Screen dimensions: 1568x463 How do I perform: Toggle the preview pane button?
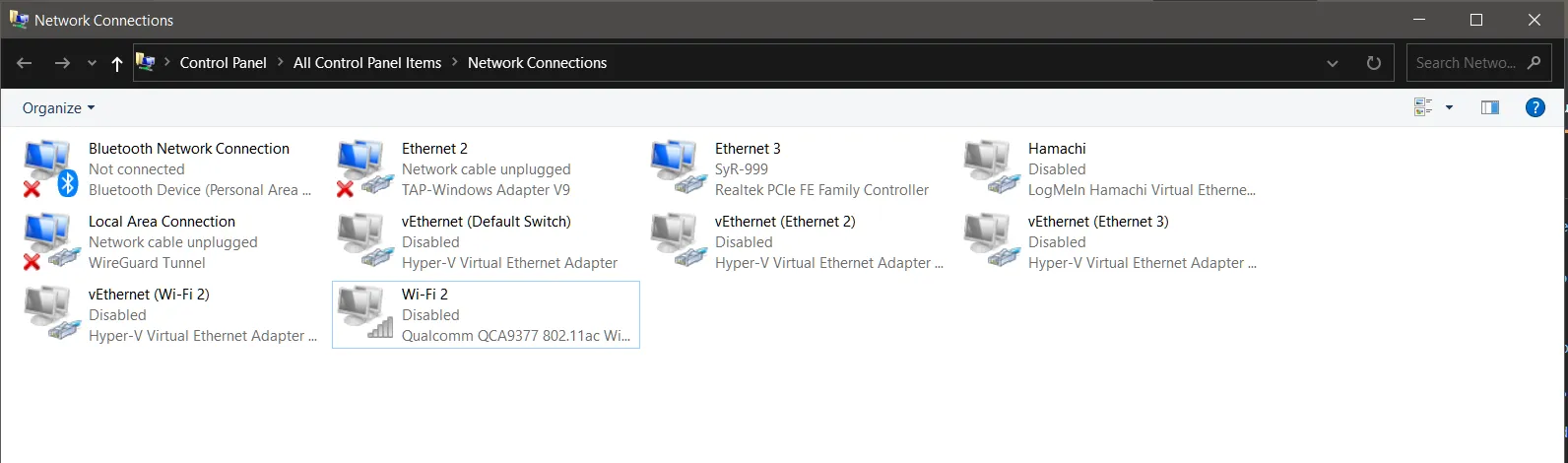point(1489,107)
